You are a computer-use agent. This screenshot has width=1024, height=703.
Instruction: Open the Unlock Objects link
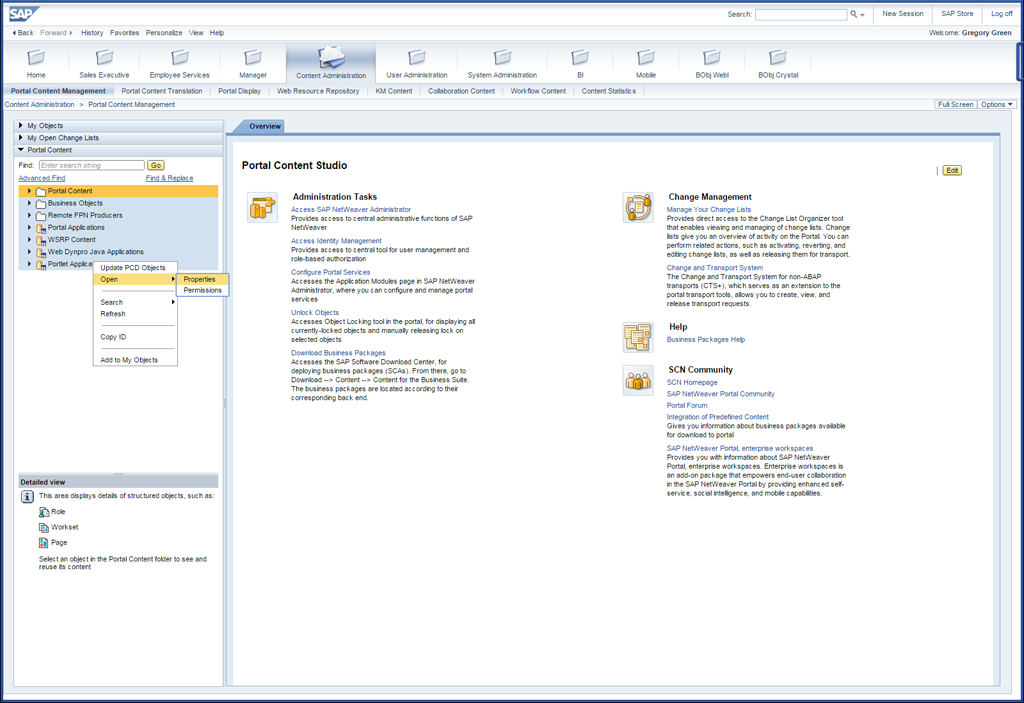point(315,313)
